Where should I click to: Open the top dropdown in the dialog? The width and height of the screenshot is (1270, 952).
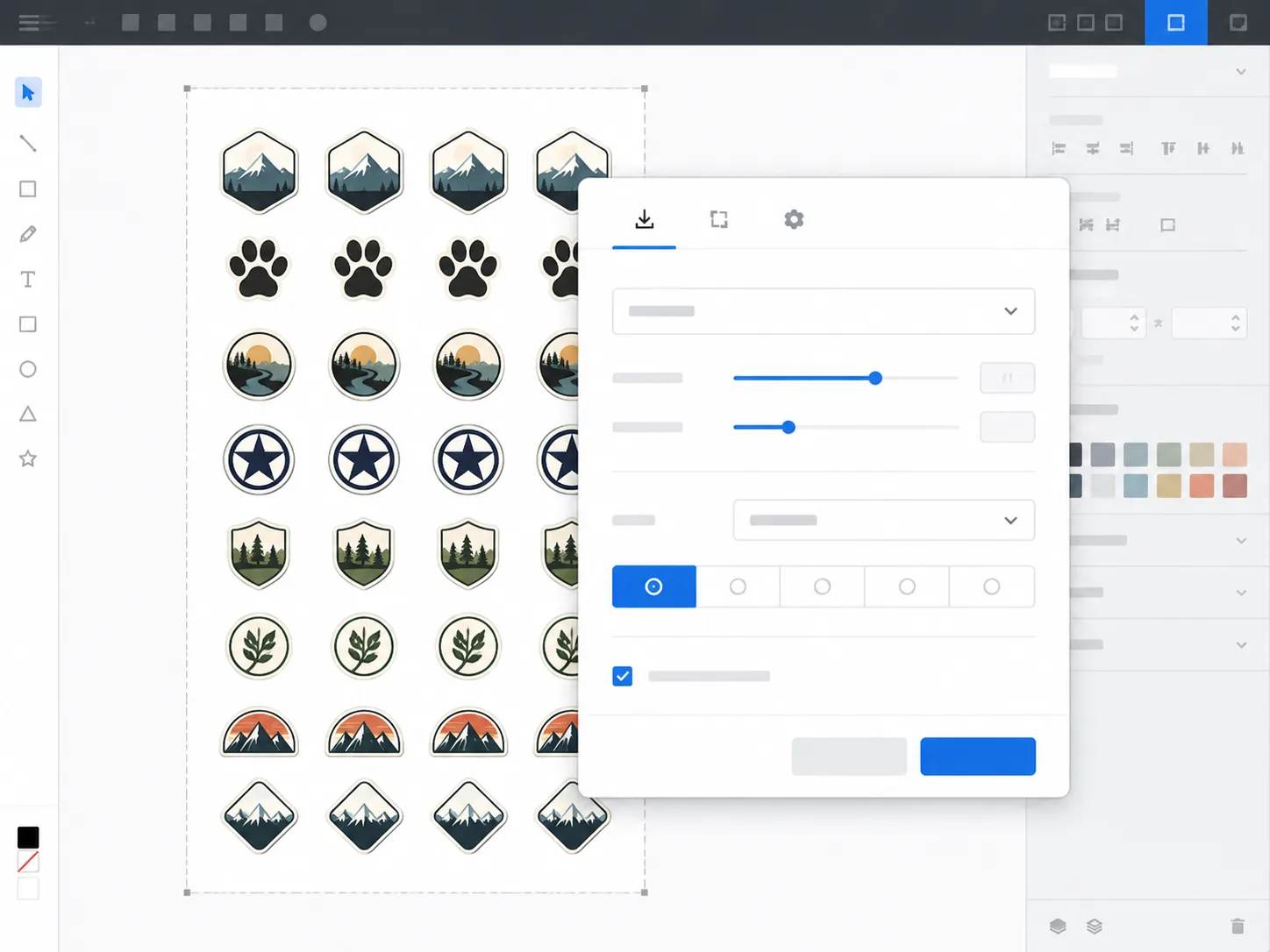[x=824, y=311]
